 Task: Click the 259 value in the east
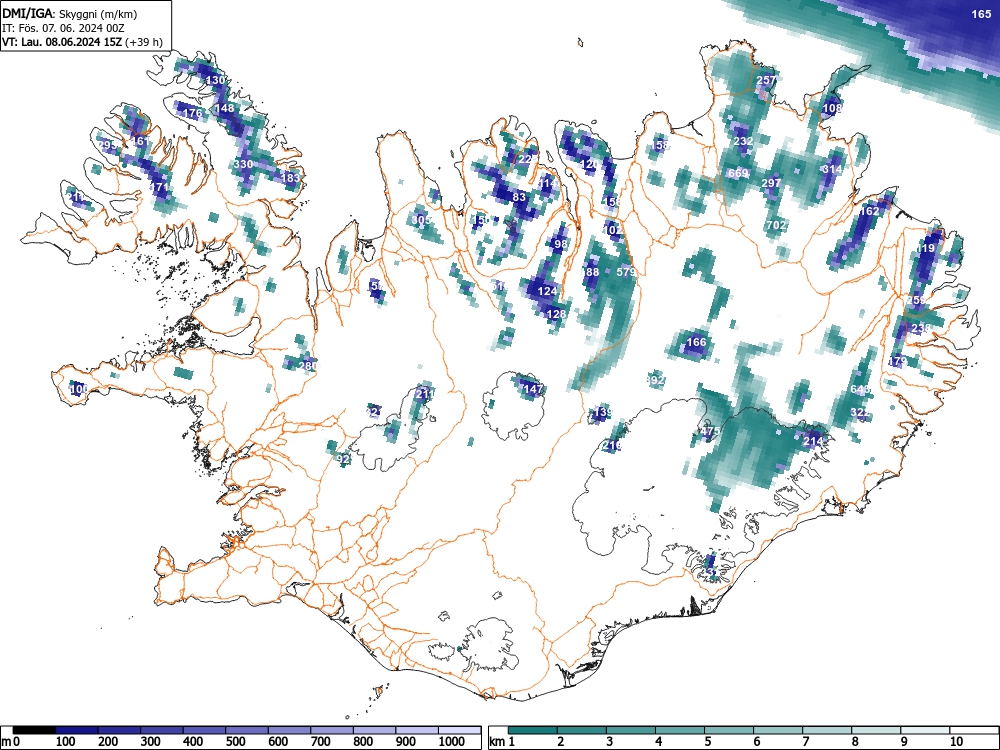pyautogui.click(x=916, y=300)
